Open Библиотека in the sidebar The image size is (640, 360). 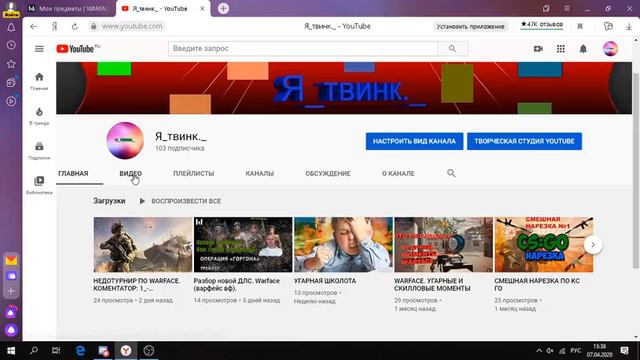(x=39, y=185)
